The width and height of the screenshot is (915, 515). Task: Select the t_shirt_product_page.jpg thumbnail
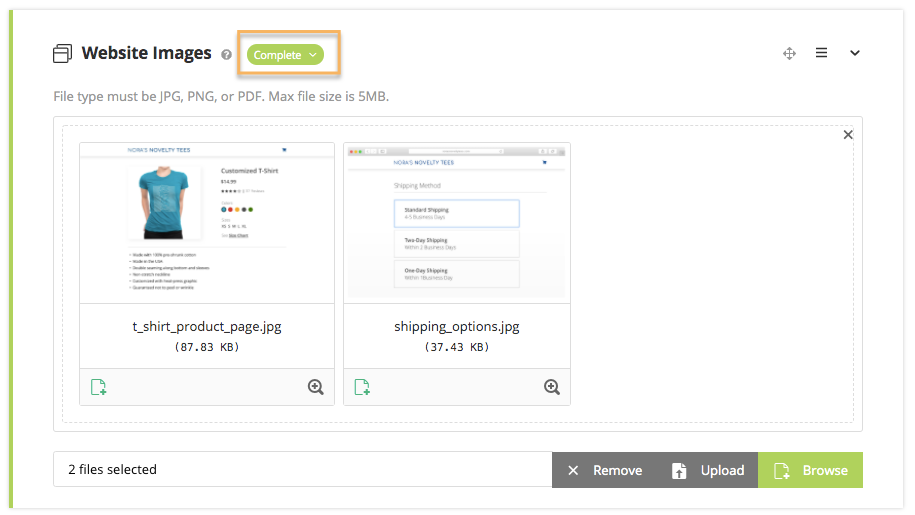coord(207,222)
